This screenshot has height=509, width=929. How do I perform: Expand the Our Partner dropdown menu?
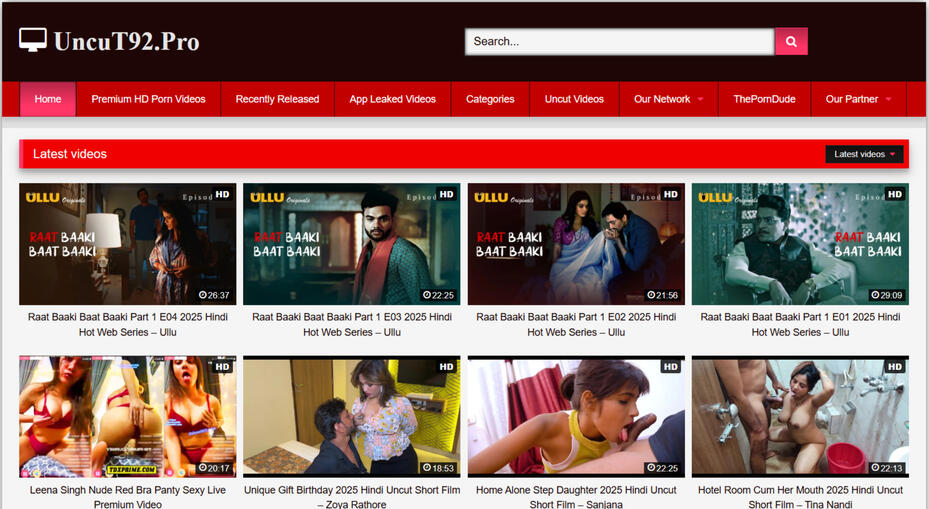(x=858, y=99)
